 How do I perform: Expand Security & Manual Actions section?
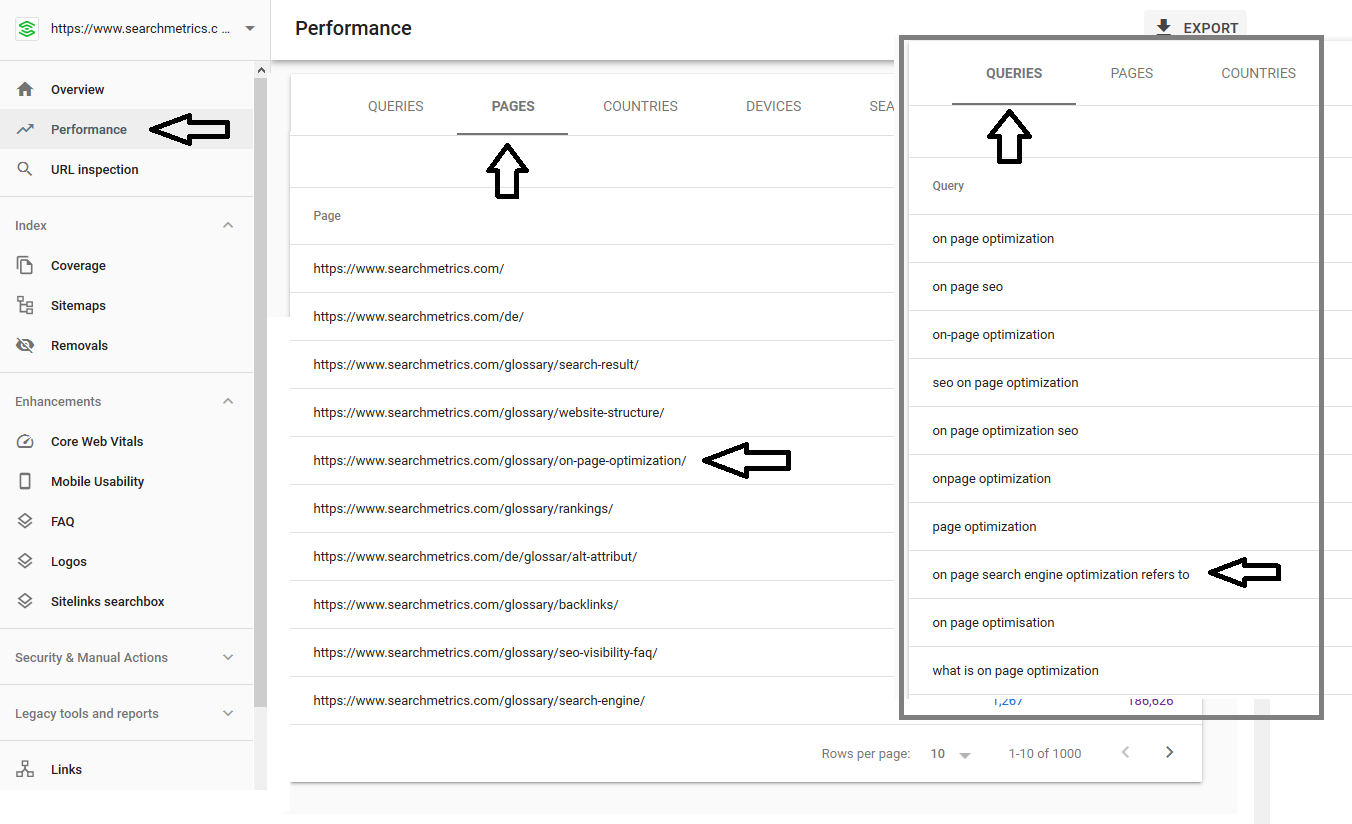(x=228, y=657)
